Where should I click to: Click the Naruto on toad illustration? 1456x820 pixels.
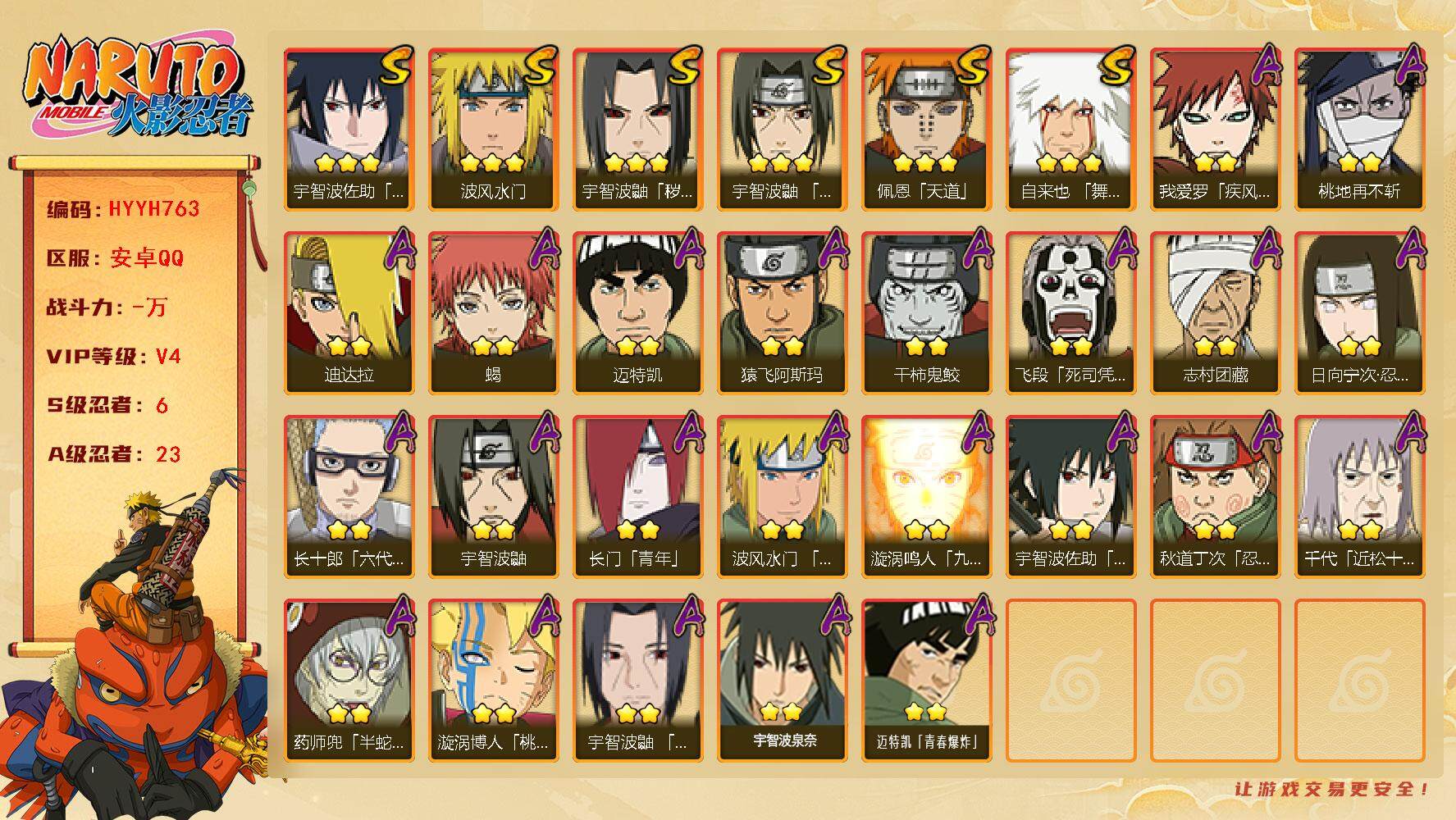pyautogui.click(x=135, y=648)
